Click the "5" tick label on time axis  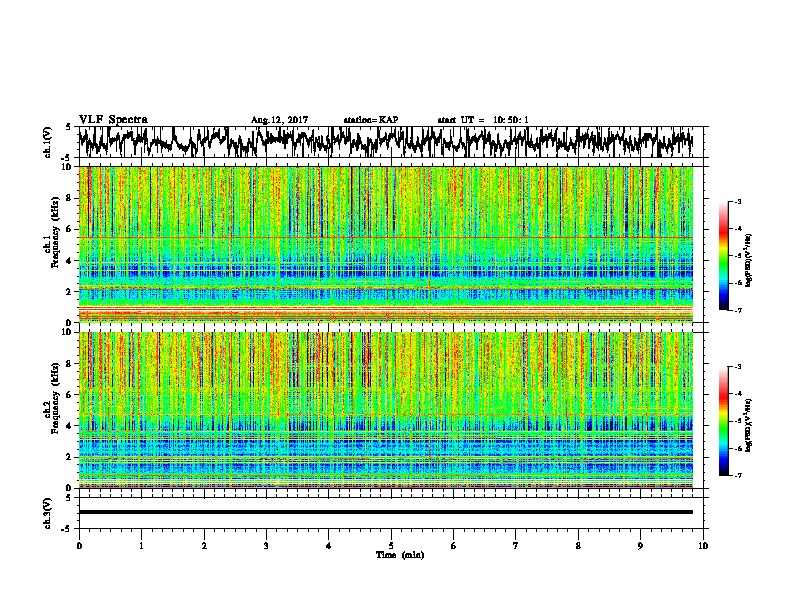391,546
